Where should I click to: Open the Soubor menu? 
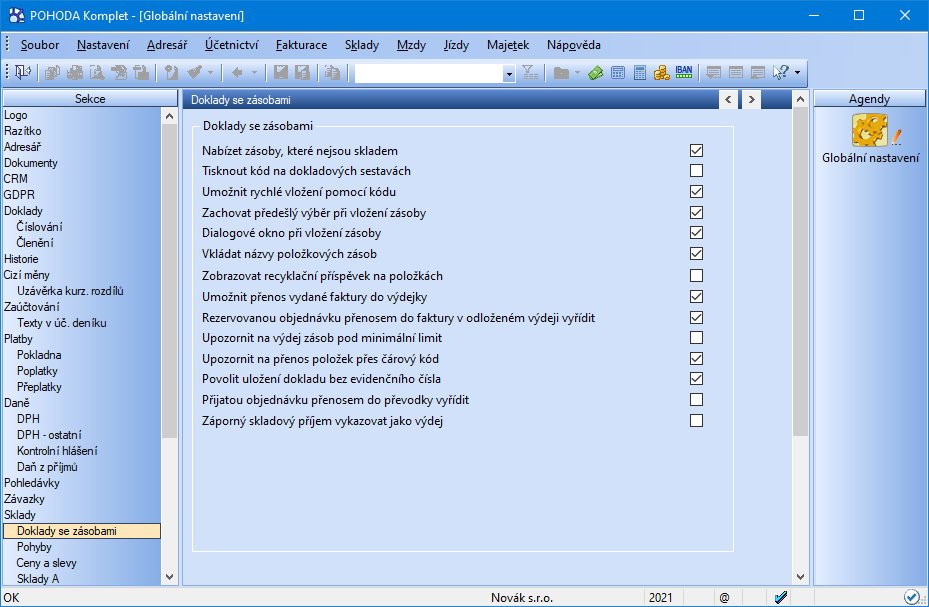(x=40, y=45)
